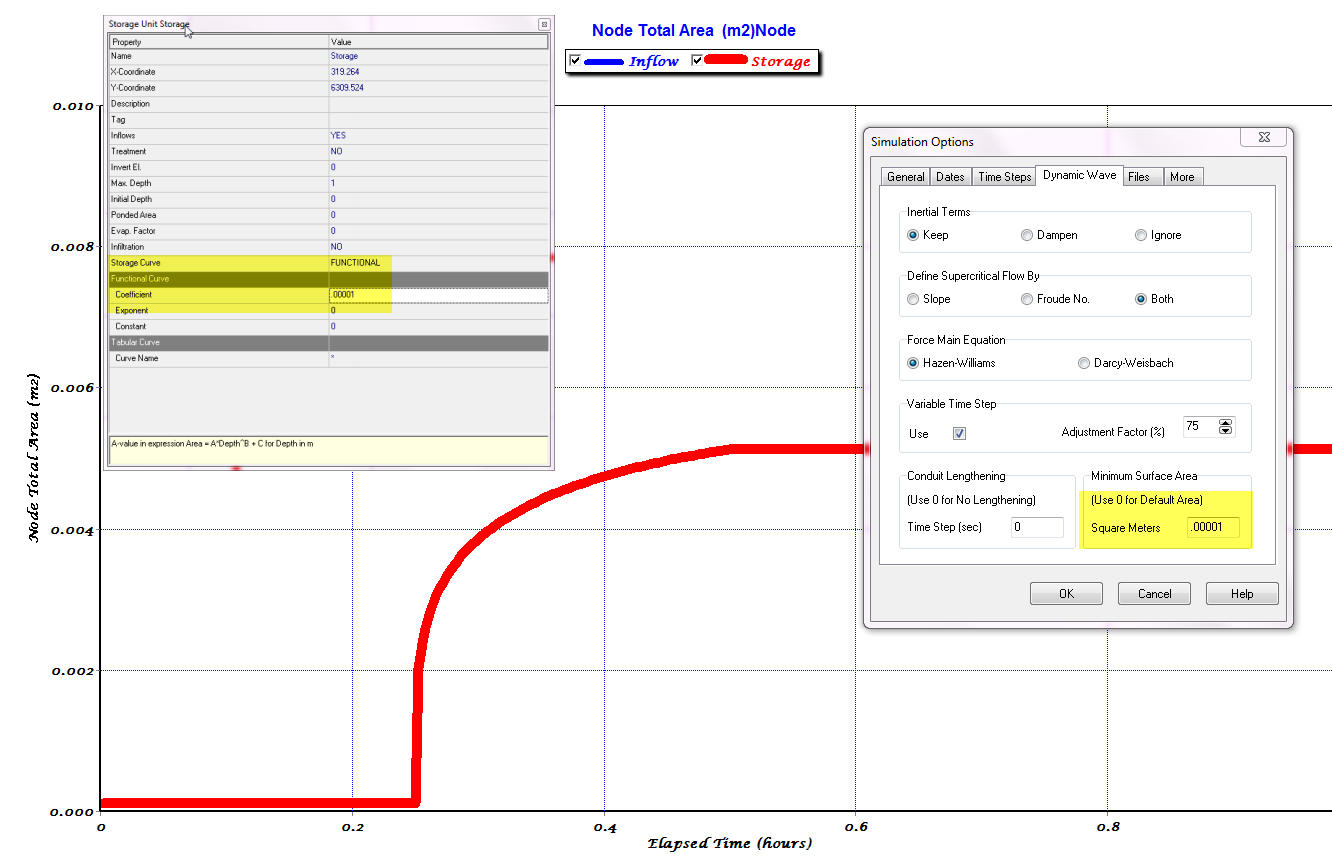Click the Cancel button
The height and width of the screenshot is (864, 1332).
pos(1154,594)
